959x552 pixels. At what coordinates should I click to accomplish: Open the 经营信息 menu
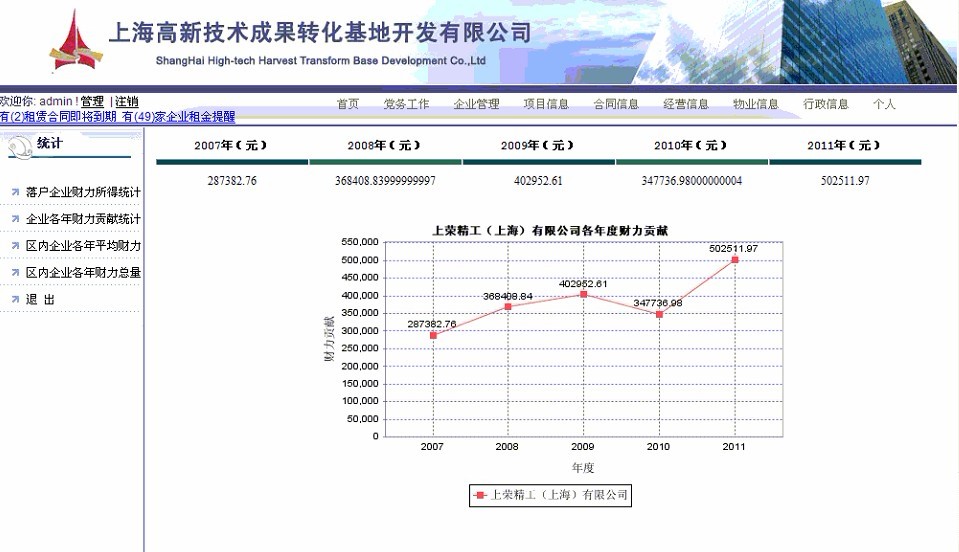(686, 104)
